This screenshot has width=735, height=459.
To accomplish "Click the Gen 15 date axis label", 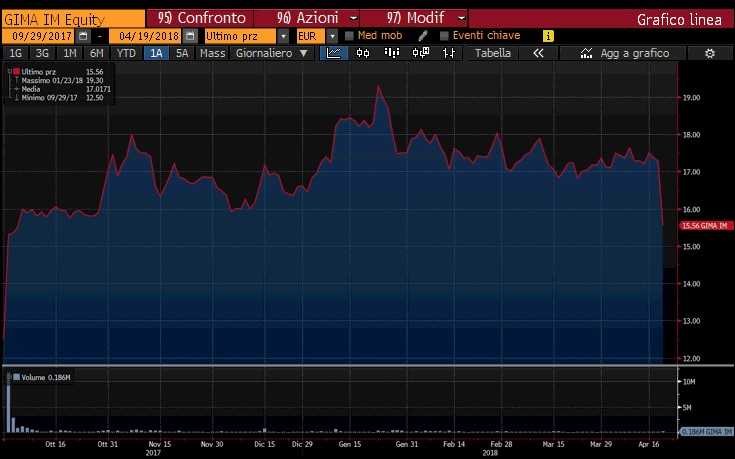I will pyautogui.click(x=350, y=444).
